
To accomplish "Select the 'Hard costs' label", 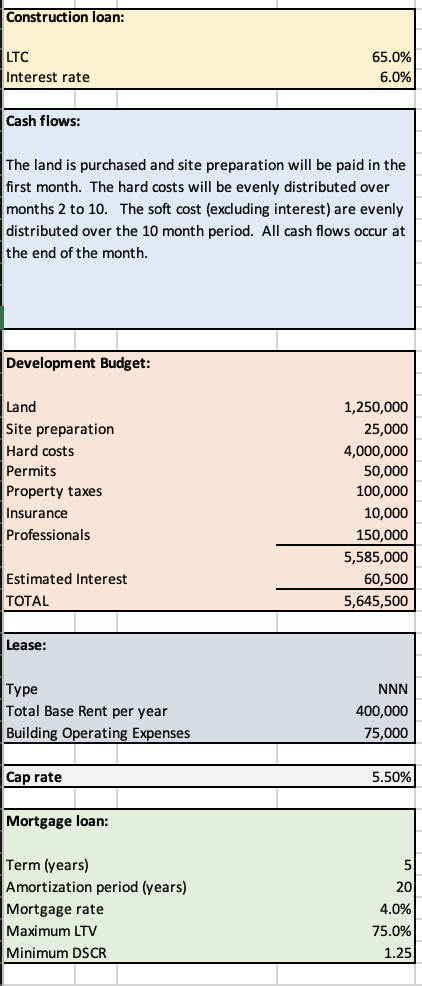I will click(x=40, y=451).
